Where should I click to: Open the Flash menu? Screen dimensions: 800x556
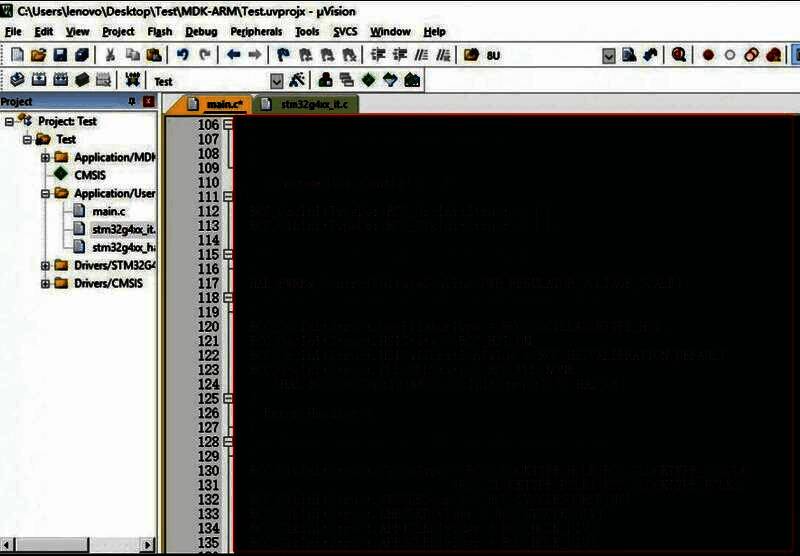click(159, 32)
